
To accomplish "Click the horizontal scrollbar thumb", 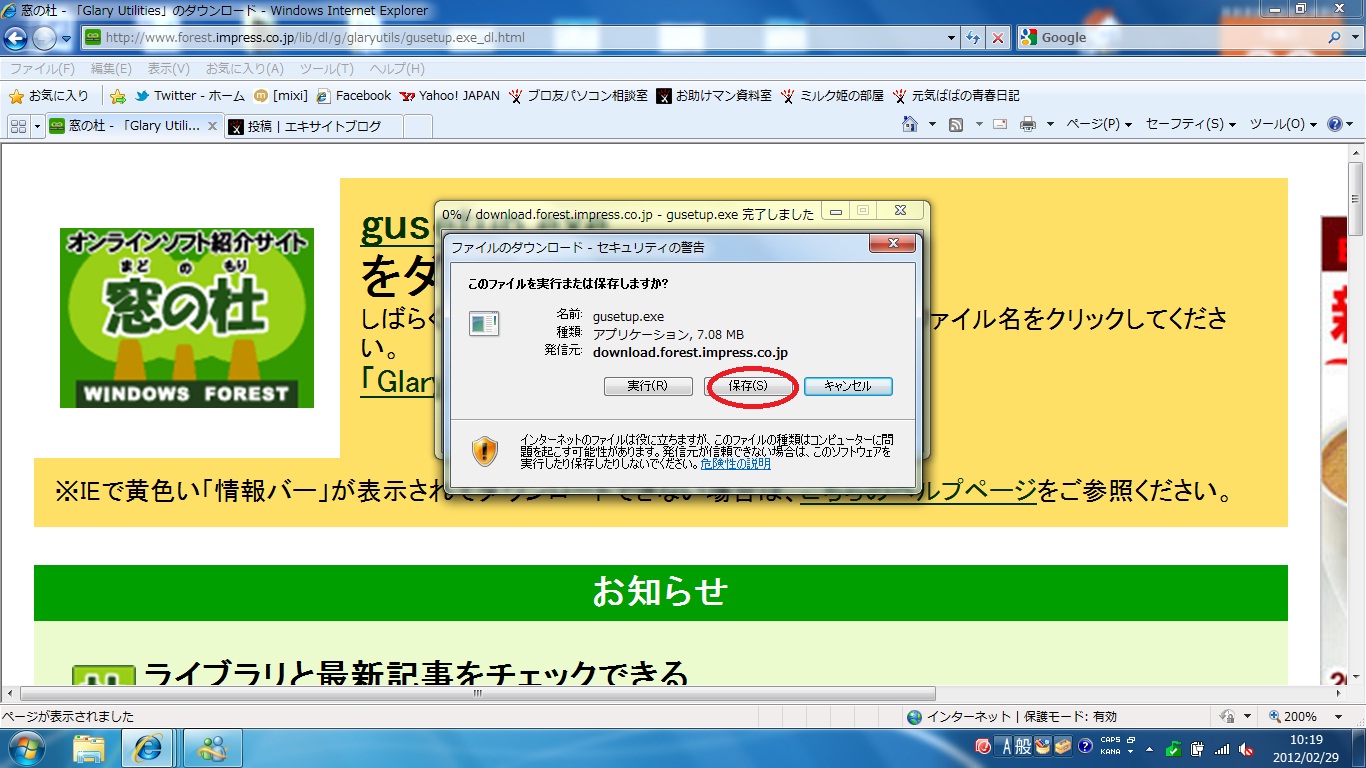I will click(478, 693).
